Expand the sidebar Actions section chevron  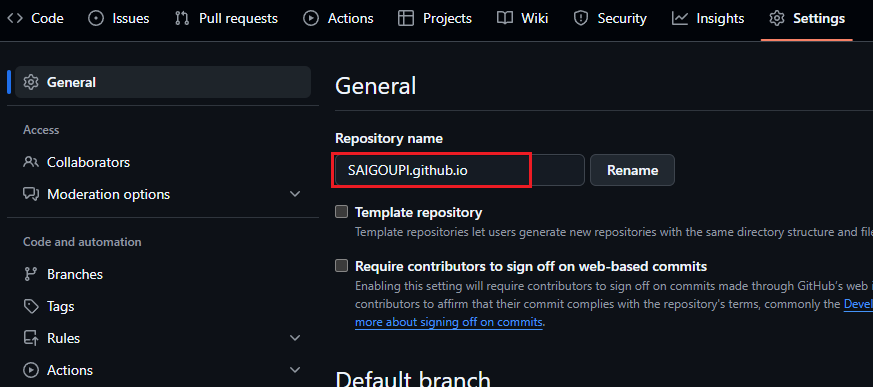pos(295,370)
